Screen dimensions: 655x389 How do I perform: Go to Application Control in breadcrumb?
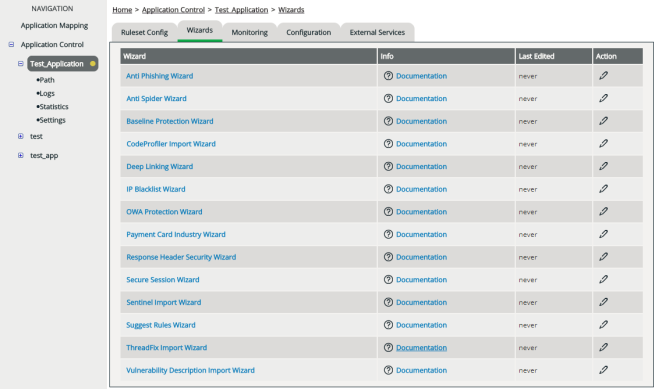(173, 10)
